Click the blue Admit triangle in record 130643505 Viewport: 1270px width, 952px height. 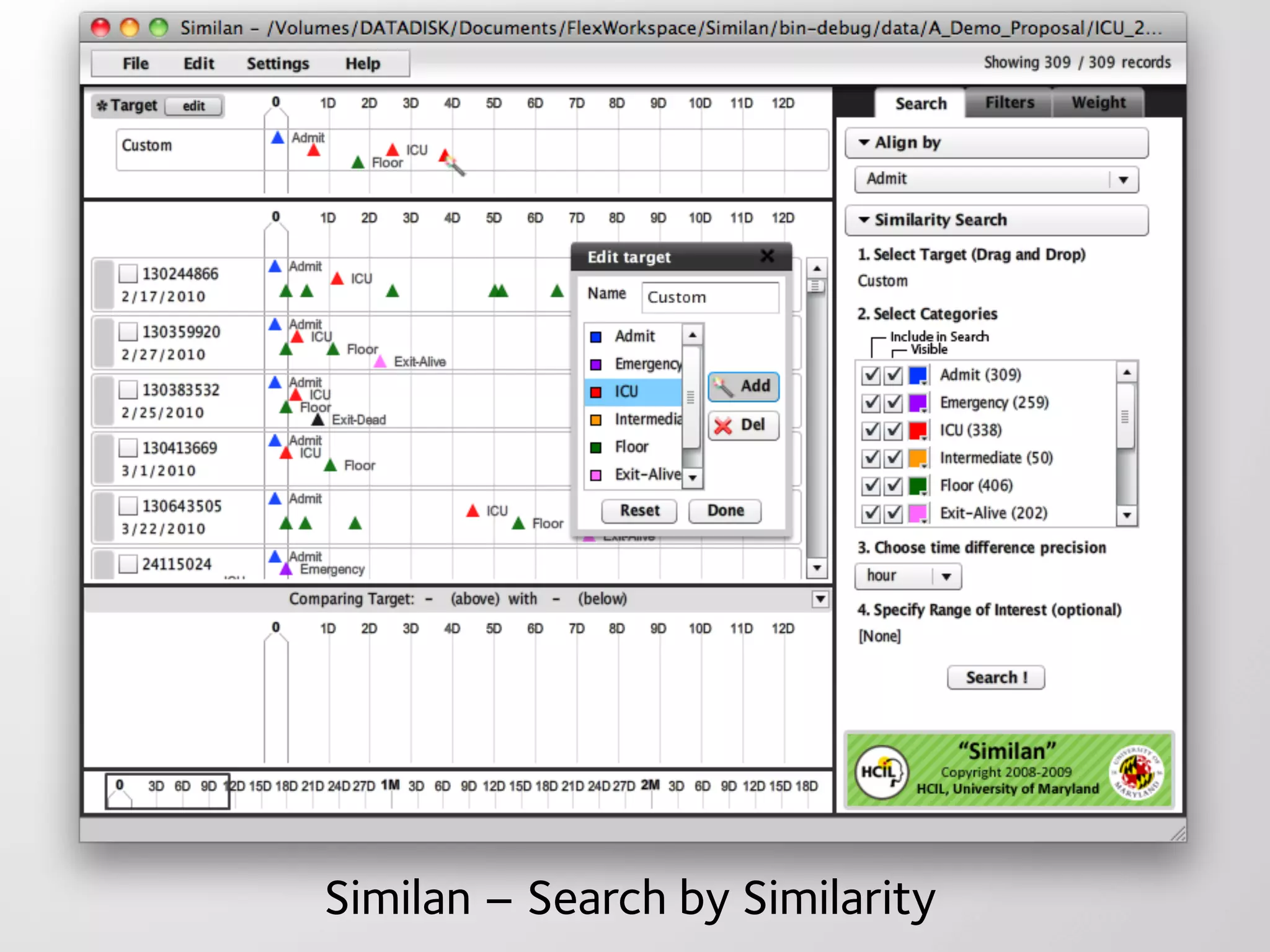275,498
